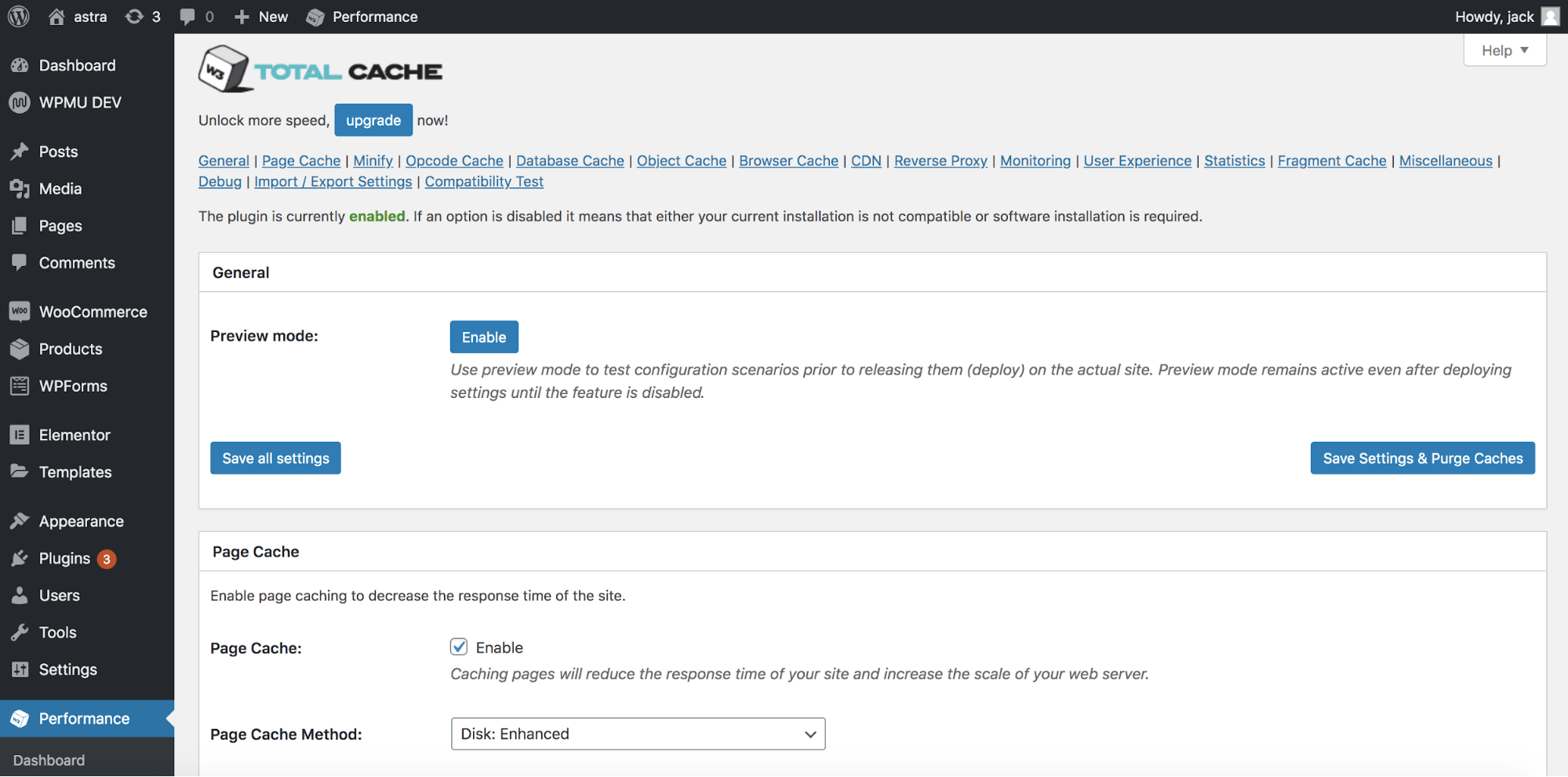Open the WordPress logo menu
1568x777 pixels.
point(19,16)
